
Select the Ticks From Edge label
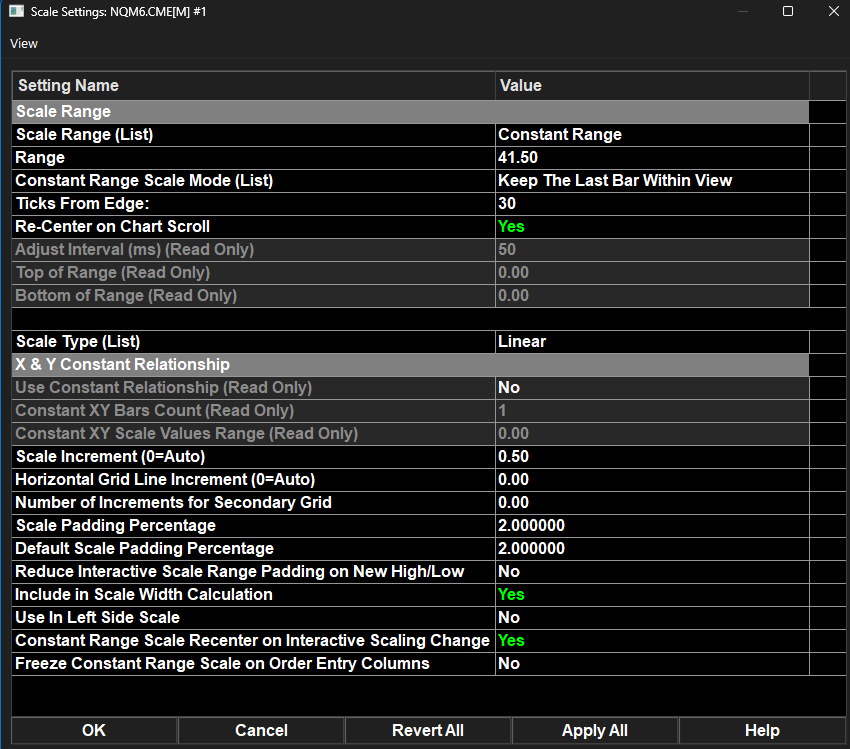pyautogui.click(x=82, y=204)
